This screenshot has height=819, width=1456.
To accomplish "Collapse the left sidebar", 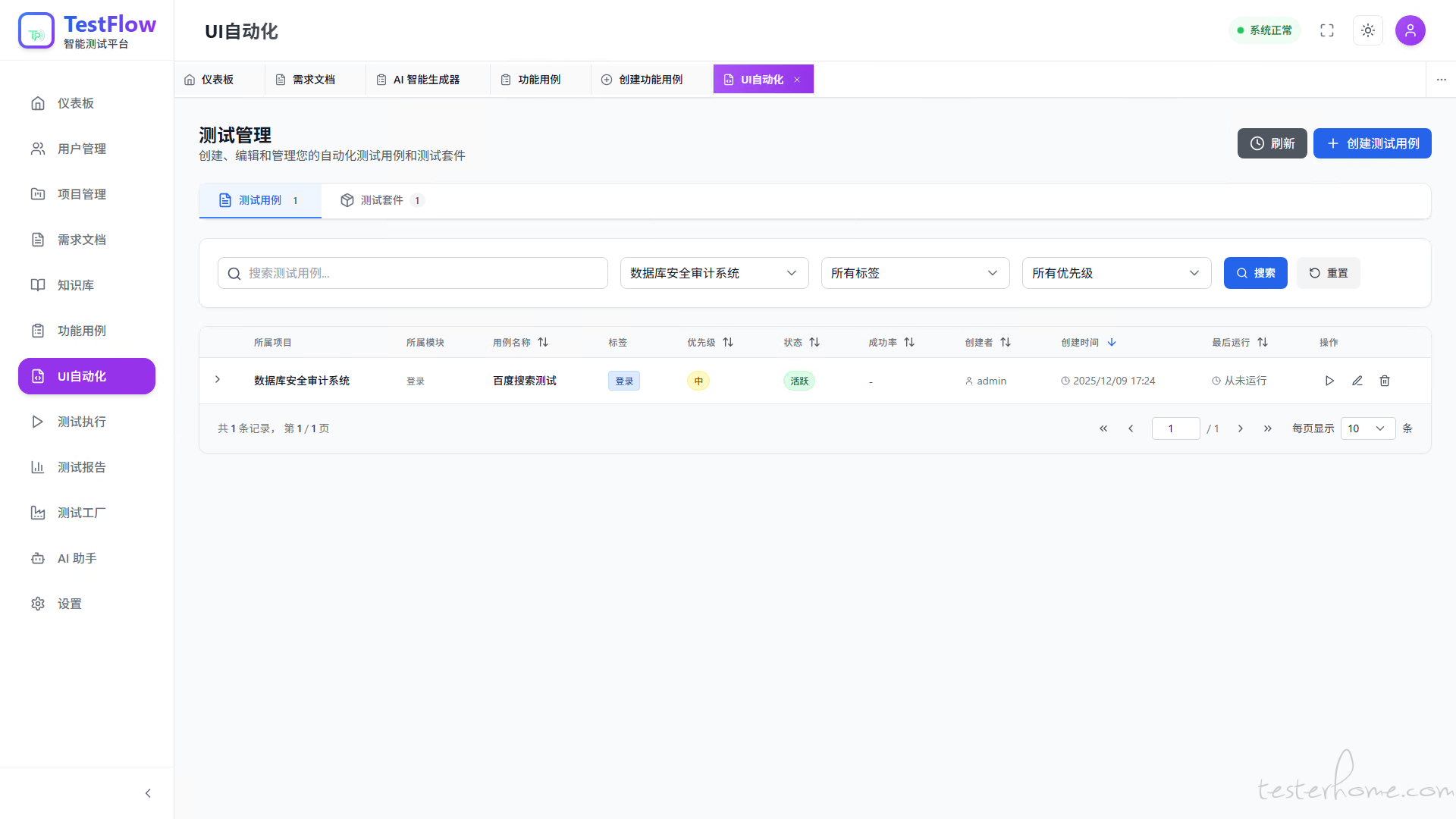I will pos(148,793).
